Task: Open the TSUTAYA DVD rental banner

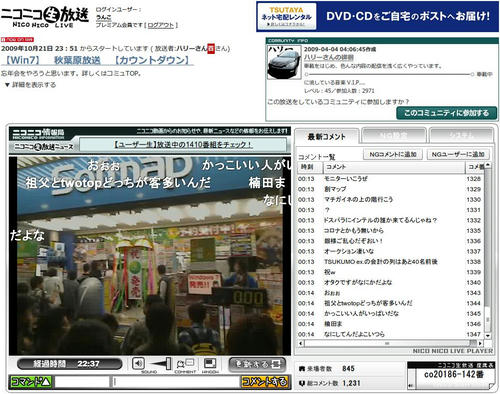Action: [377, 17]
